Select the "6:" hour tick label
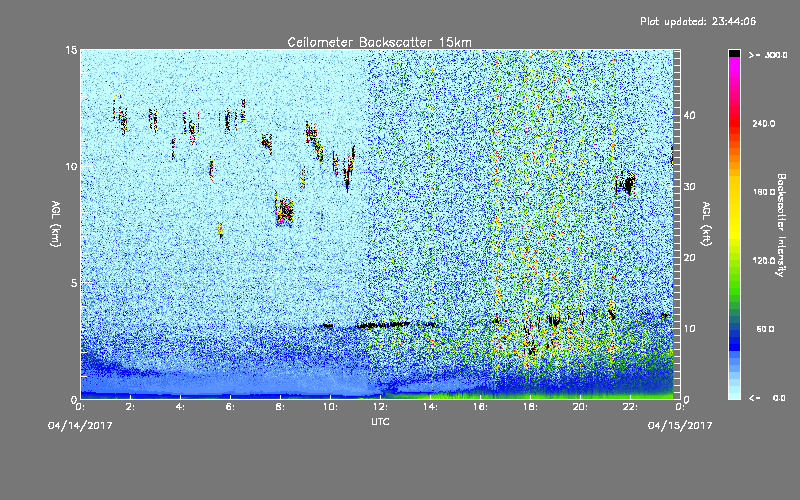This screenshot has height=500, width=800. click(231, 407)
